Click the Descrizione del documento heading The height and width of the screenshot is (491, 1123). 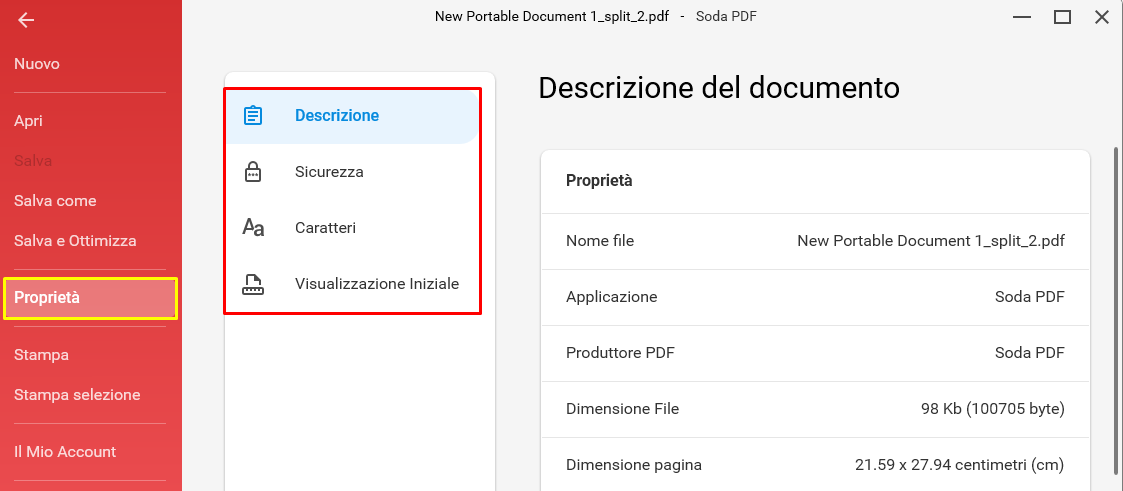pyautogui.click(x=719, y=88)
